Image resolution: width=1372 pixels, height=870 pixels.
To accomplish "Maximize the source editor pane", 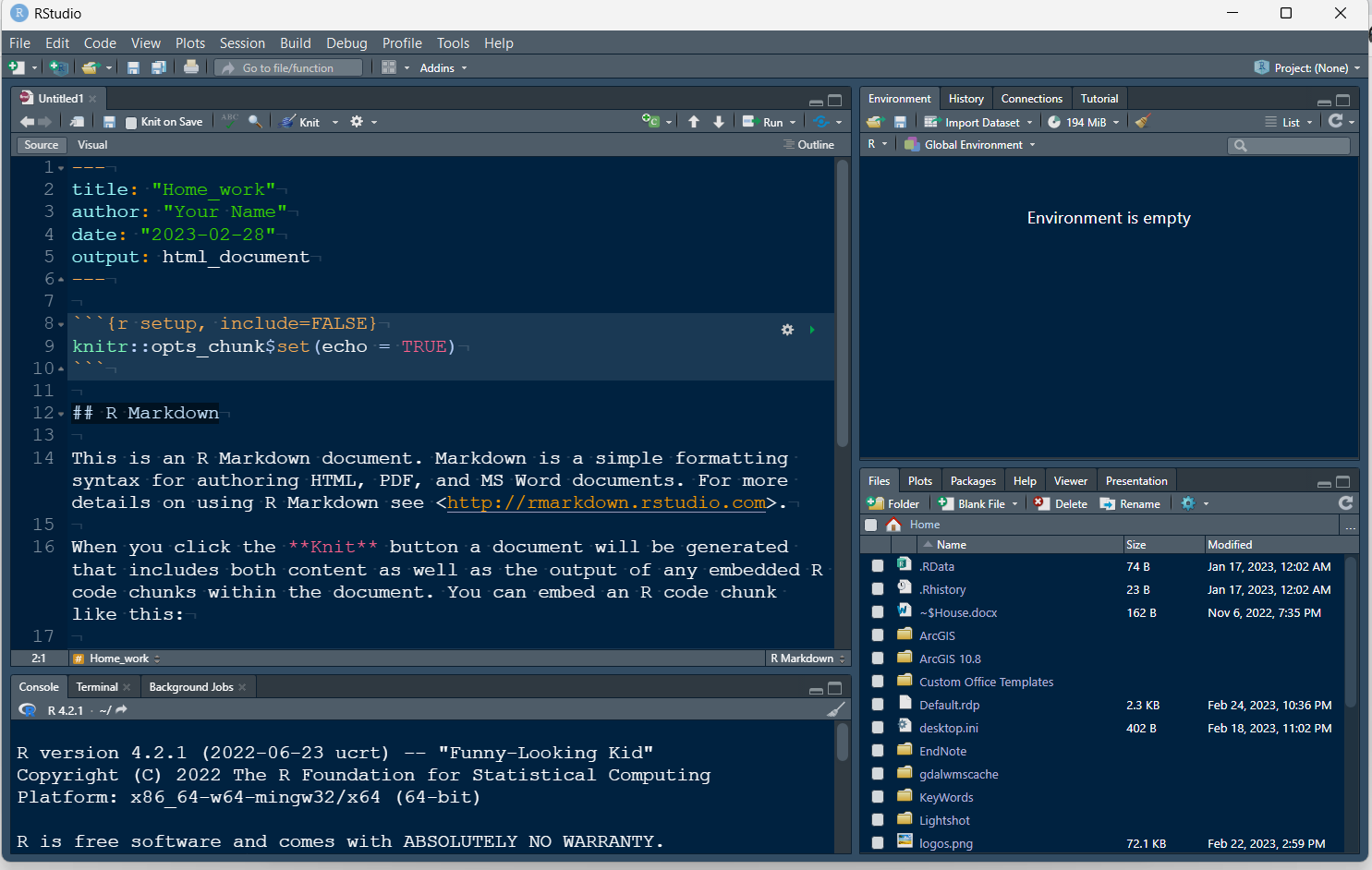I will pos(835,100).
